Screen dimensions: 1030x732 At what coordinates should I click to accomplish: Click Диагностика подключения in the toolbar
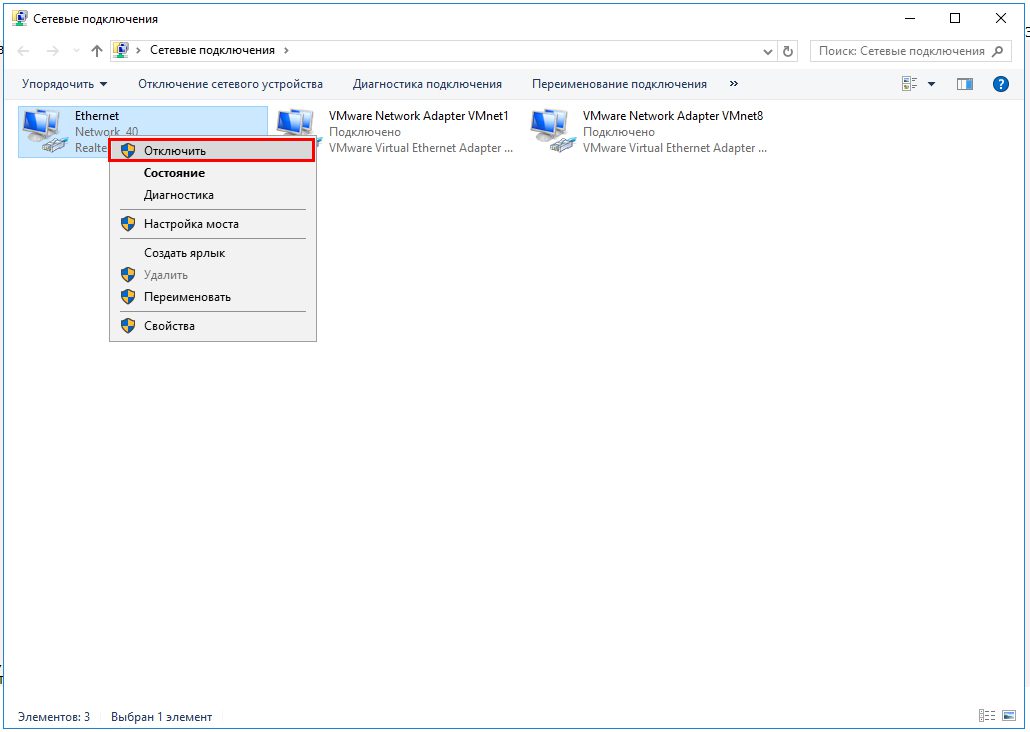tap(427, 84)
